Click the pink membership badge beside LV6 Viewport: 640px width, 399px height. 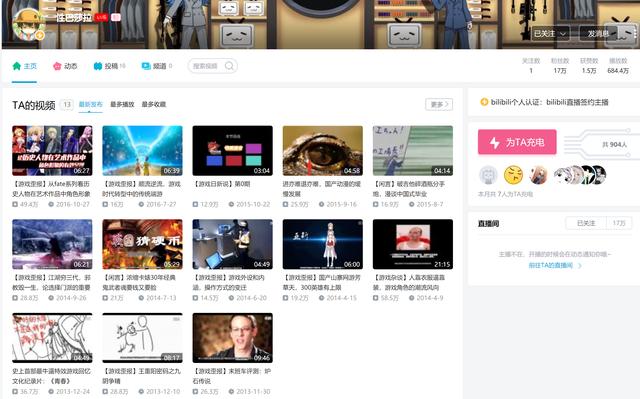116,18
